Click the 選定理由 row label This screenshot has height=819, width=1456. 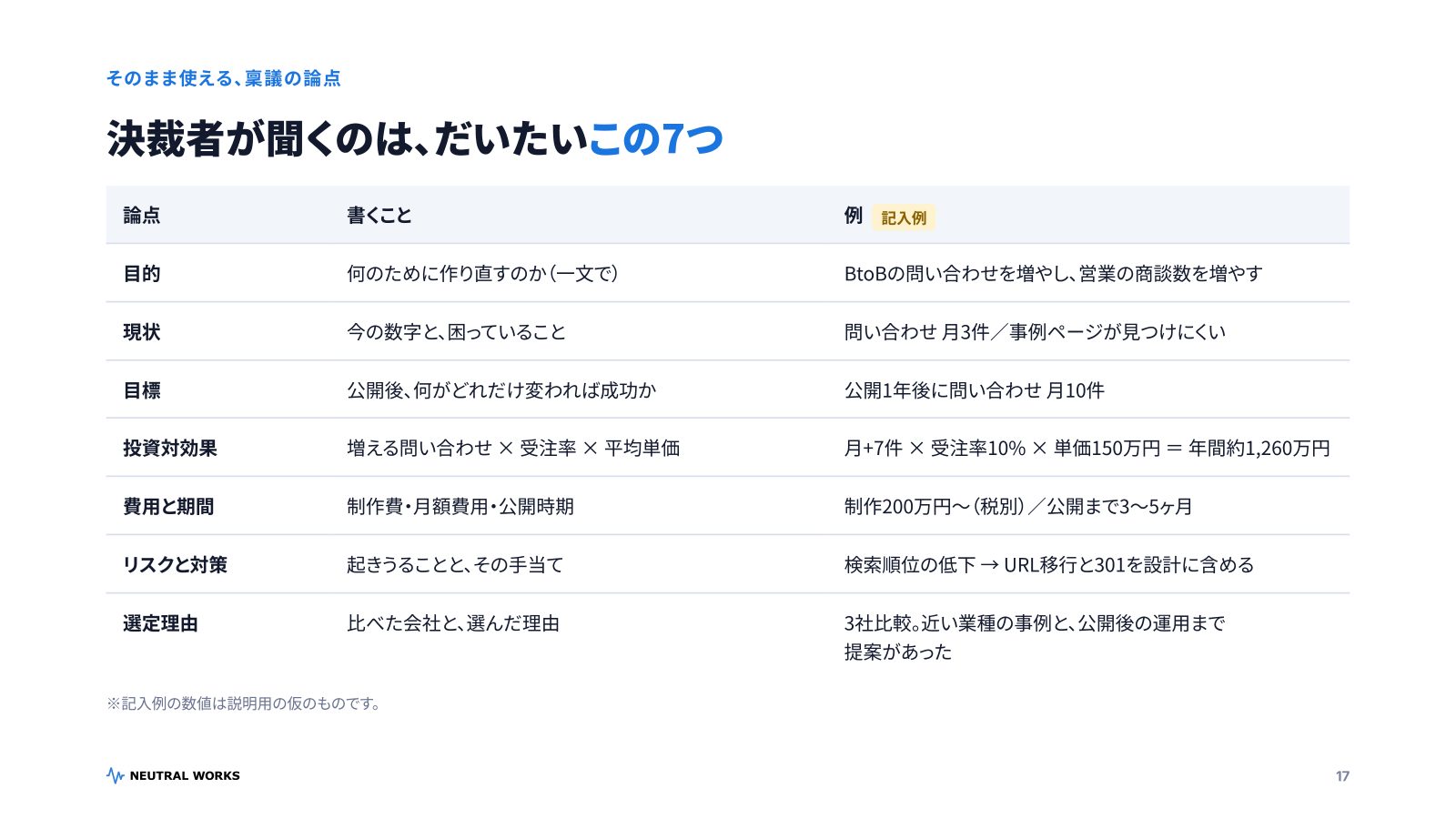pos(160,623)
